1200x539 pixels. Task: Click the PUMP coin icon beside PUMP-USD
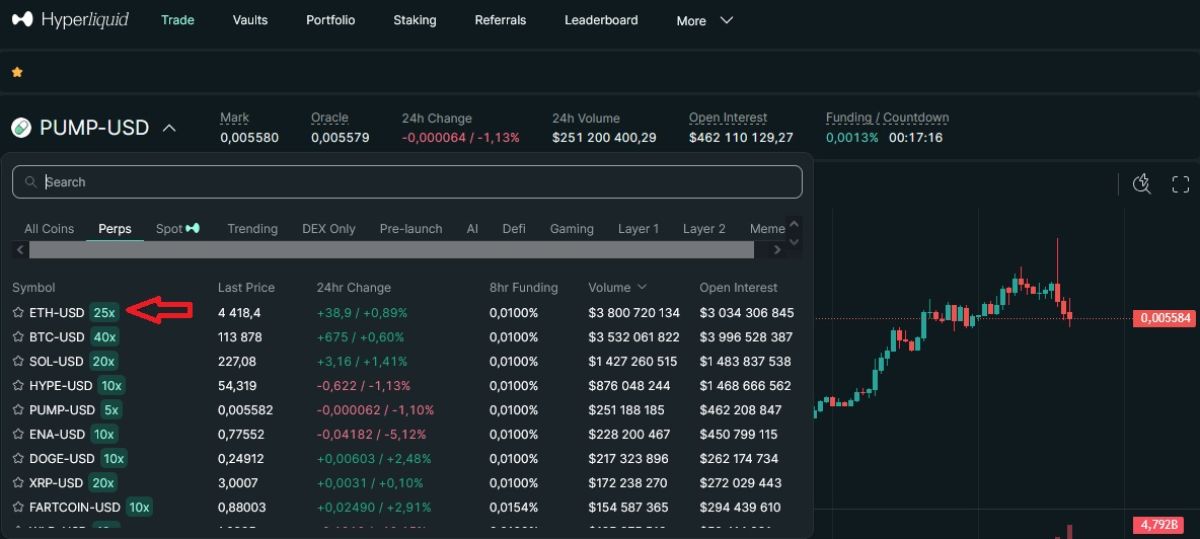(21, 128)
